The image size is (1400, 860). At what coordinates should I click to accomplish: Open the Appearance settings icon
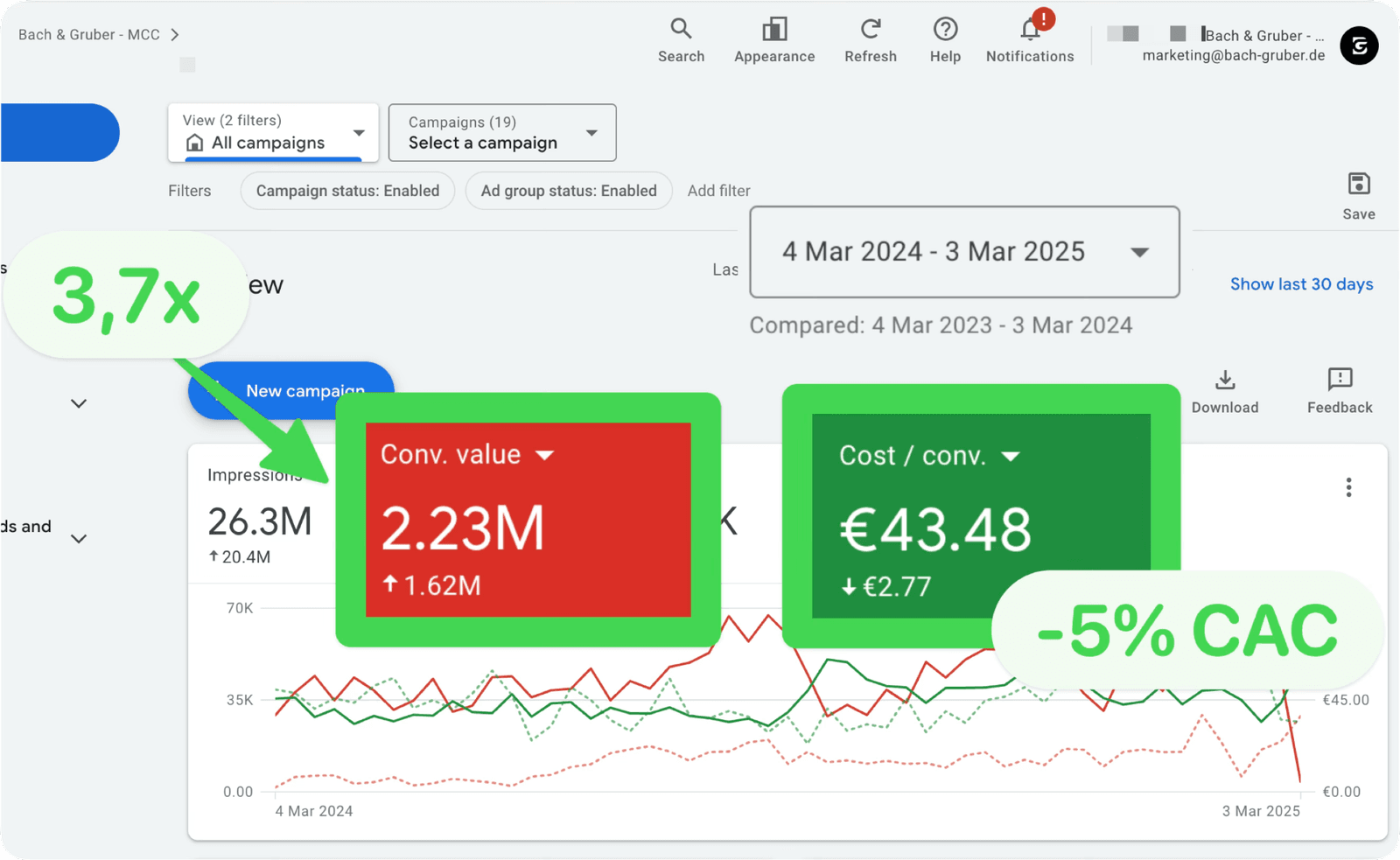[774, 40]
